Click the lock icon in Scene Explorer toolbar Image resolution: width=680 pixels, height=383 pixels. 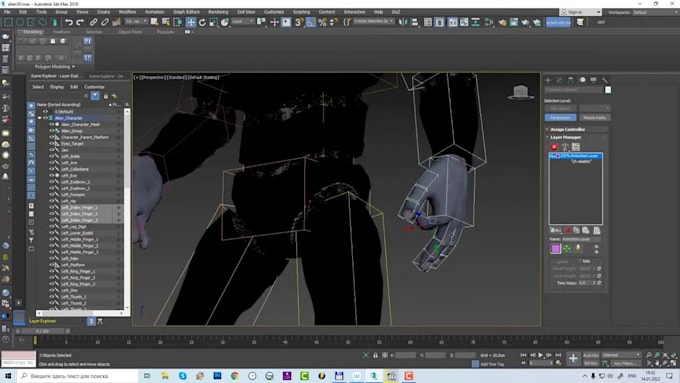[x=105, y=96]
